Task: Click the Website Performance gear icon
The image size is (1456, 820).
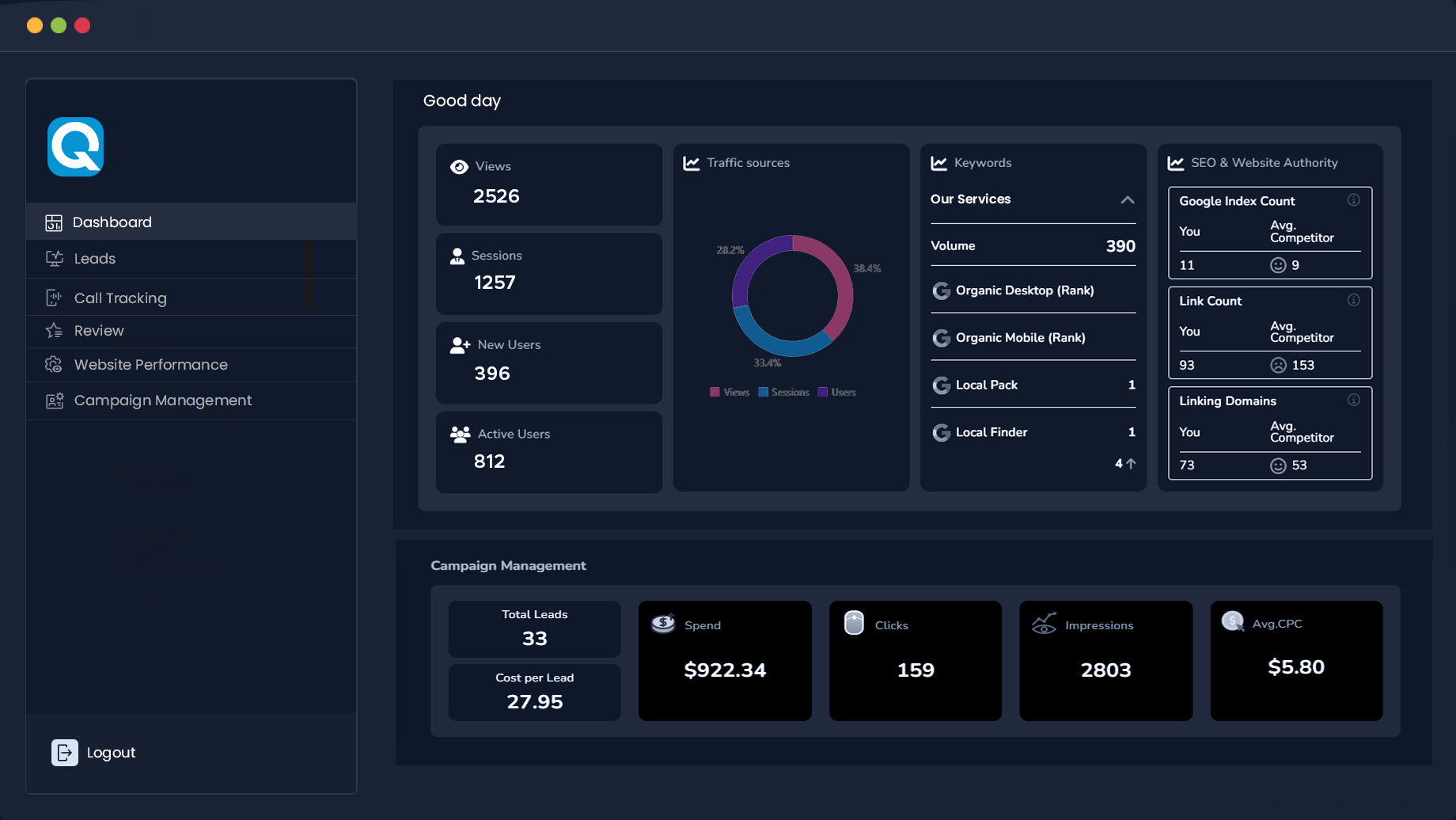Action: tap(54, 365)
